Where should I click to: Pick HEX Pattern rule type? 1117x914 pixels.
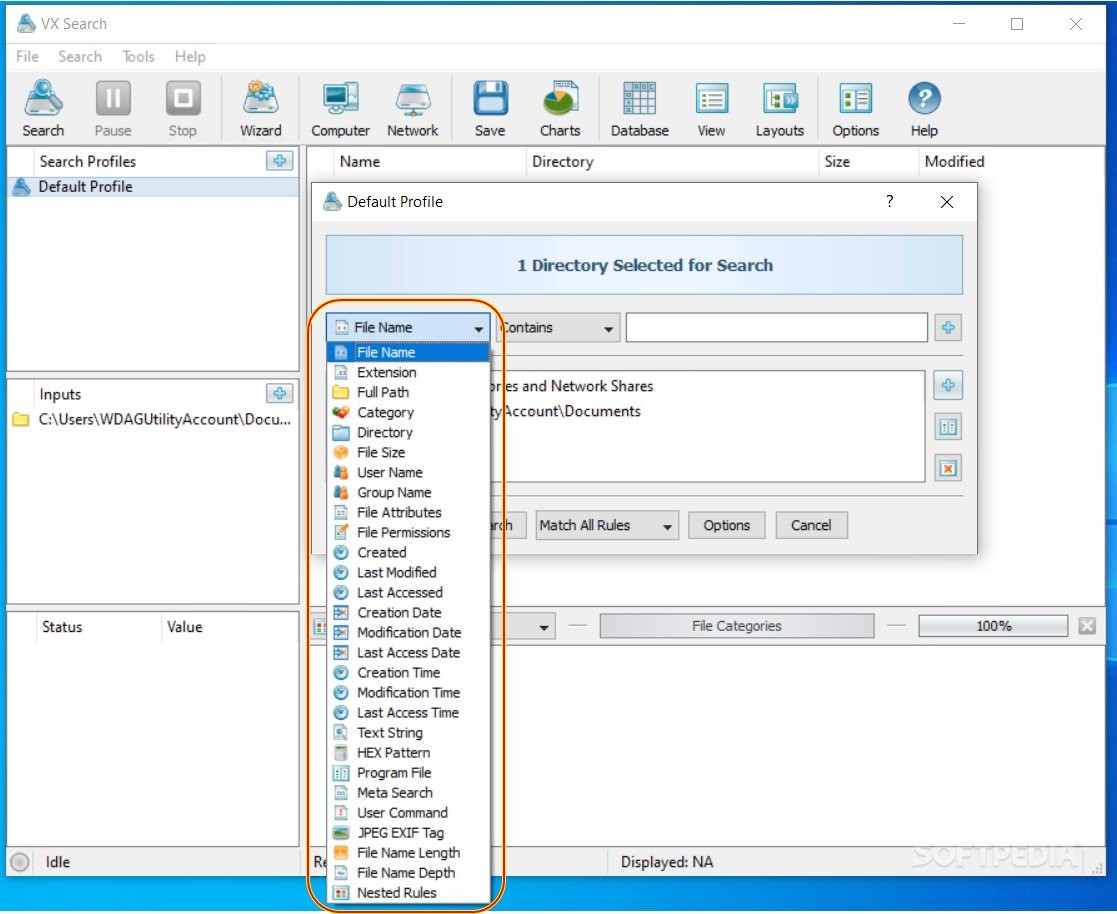click(x=408, y=752)
